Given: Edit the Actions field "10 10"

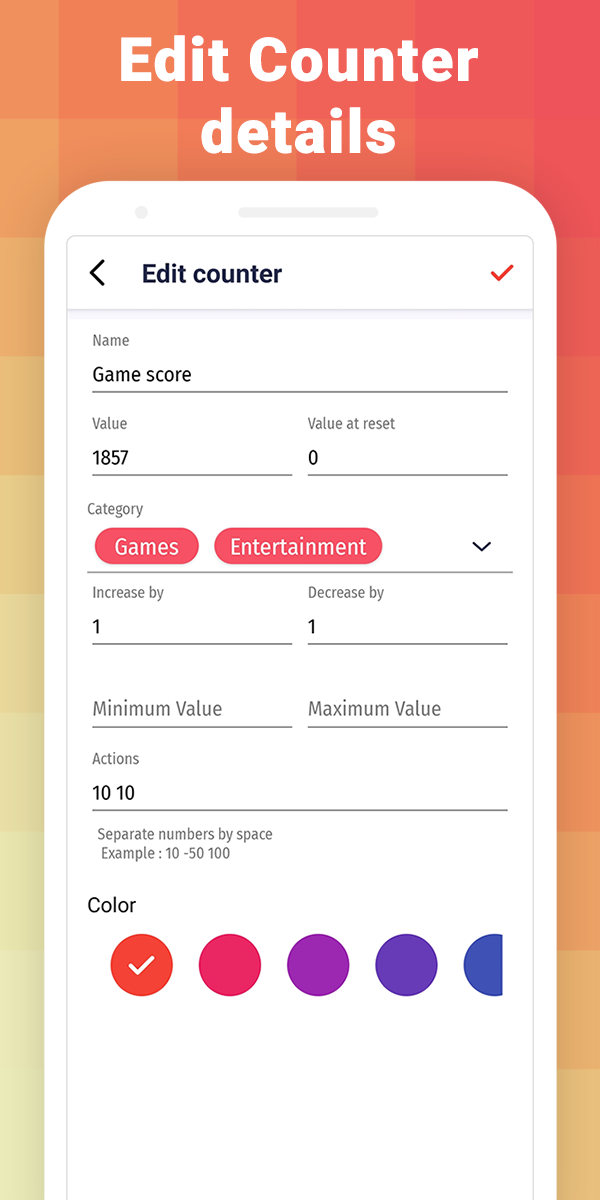Looking at the screenshot, I should [299, 793].
